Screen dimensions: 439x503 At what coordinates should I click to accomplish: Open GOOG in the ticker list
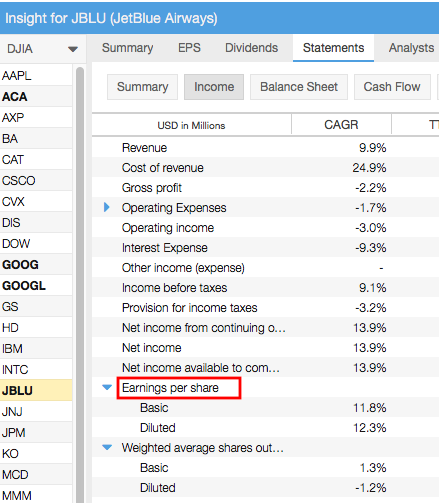(36, 265)
